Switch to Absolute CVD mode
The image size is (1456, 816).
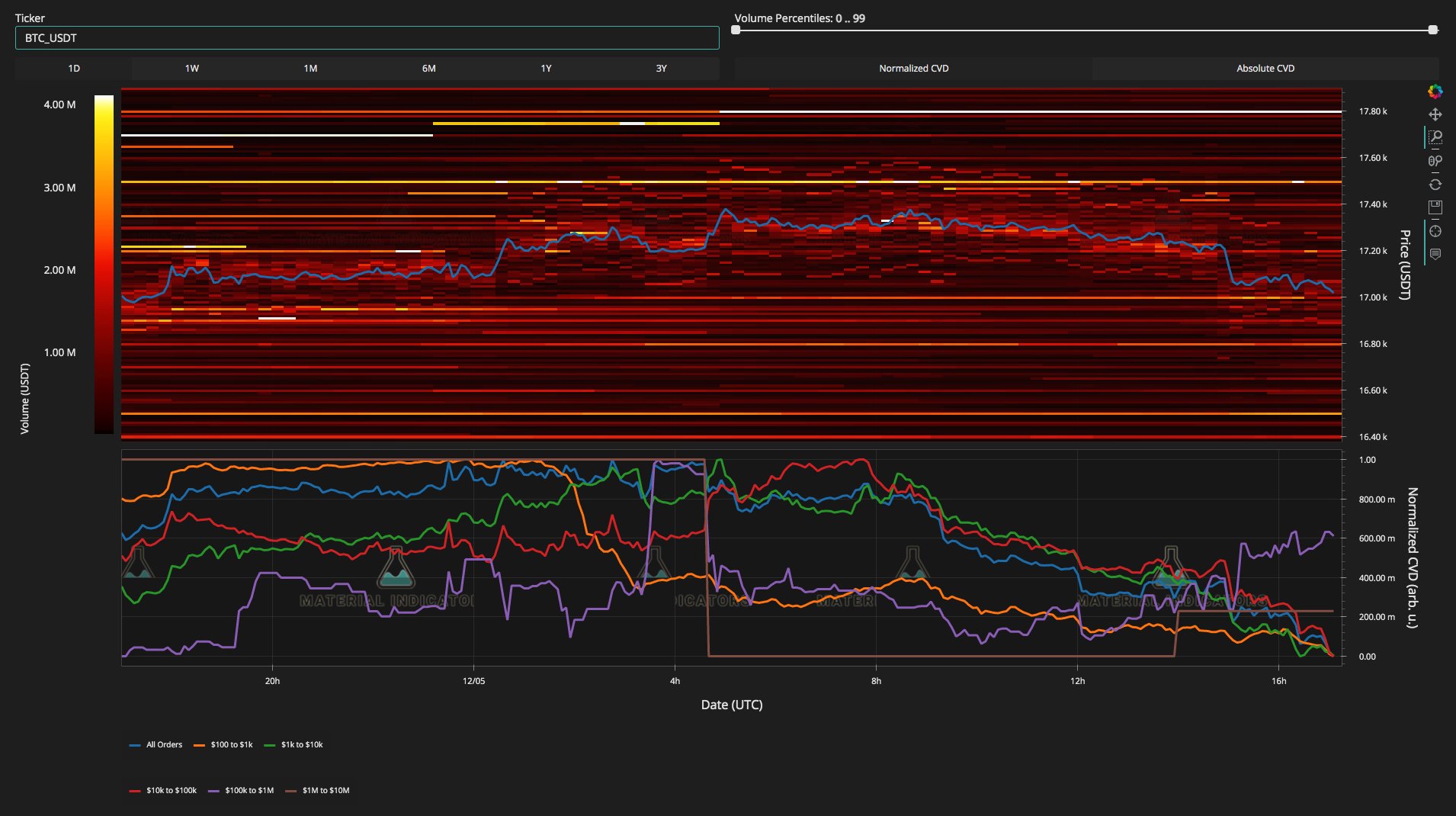point(1265,69)
